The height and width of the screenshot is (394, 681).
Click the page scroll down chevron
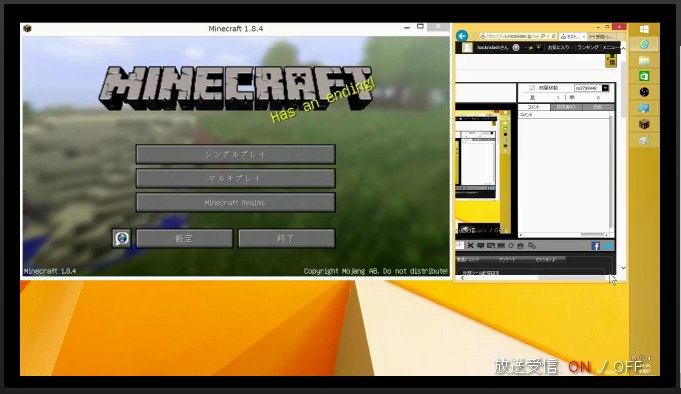point(623,268)
